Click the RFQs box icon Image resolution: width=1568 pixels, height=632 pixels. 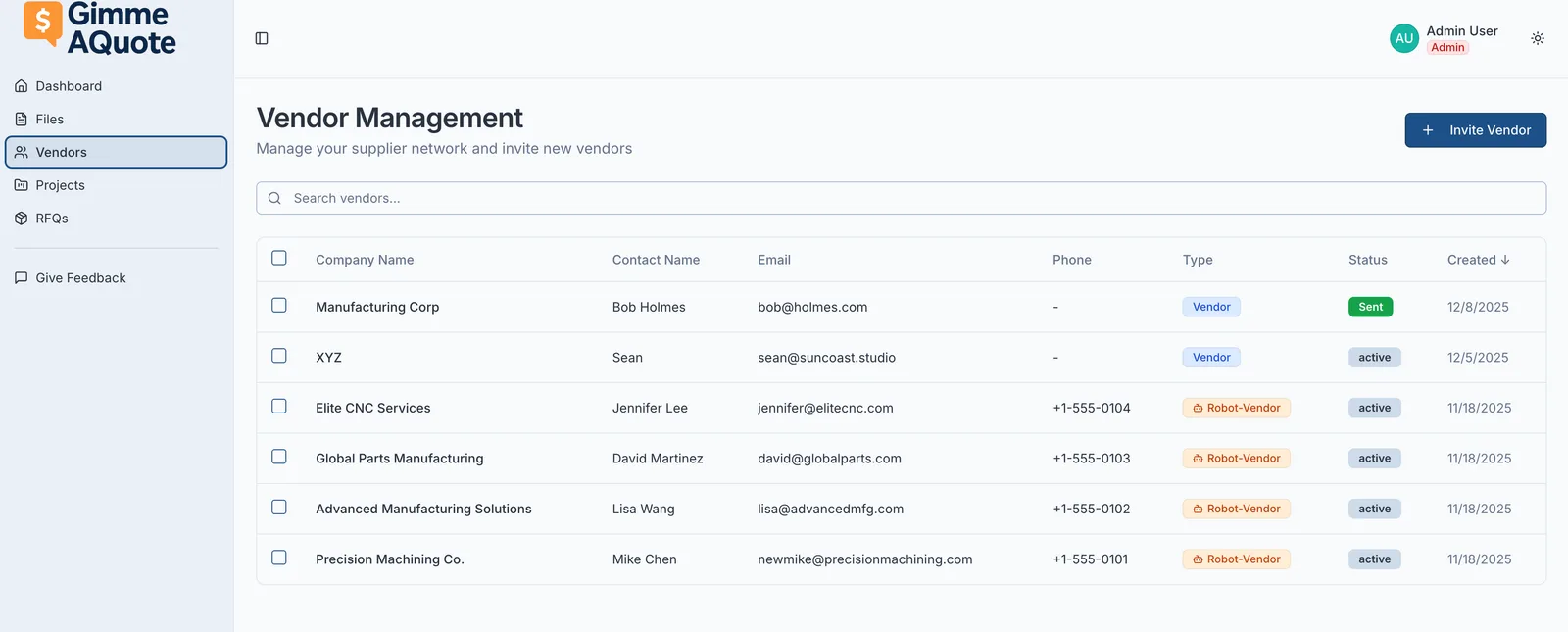click(22, 219)
